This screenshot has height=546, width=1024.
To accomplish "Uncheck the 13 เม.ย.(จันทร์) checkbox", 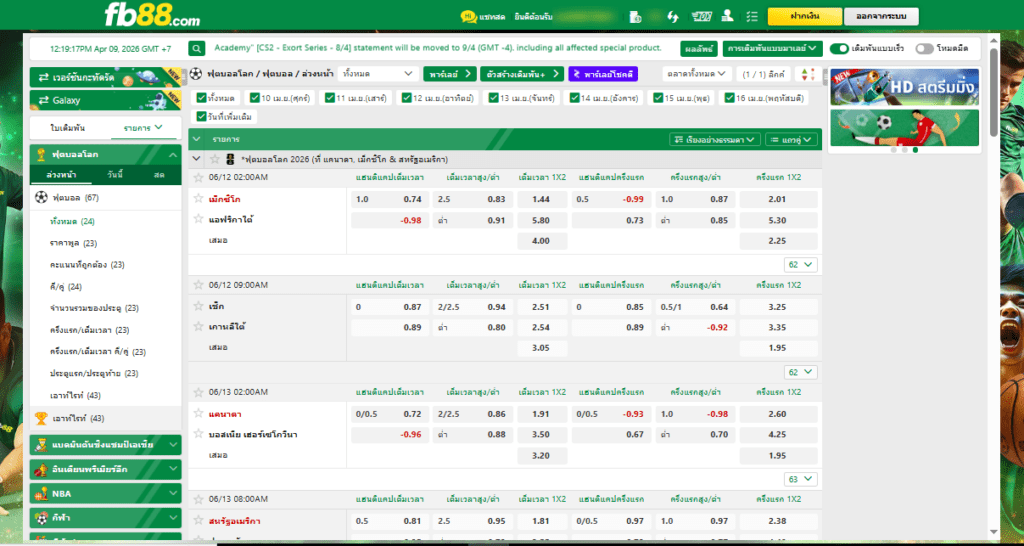I will coord(493,98).
